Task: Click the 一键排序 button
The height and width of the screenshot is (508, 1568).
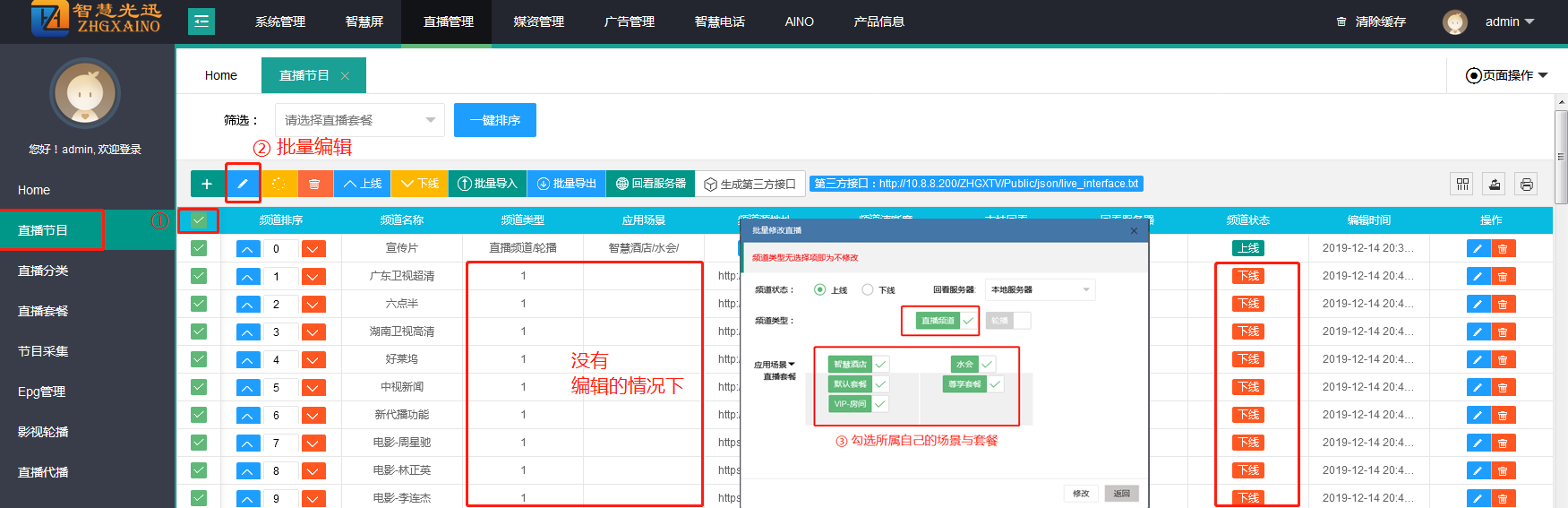Action: [495, 120]
